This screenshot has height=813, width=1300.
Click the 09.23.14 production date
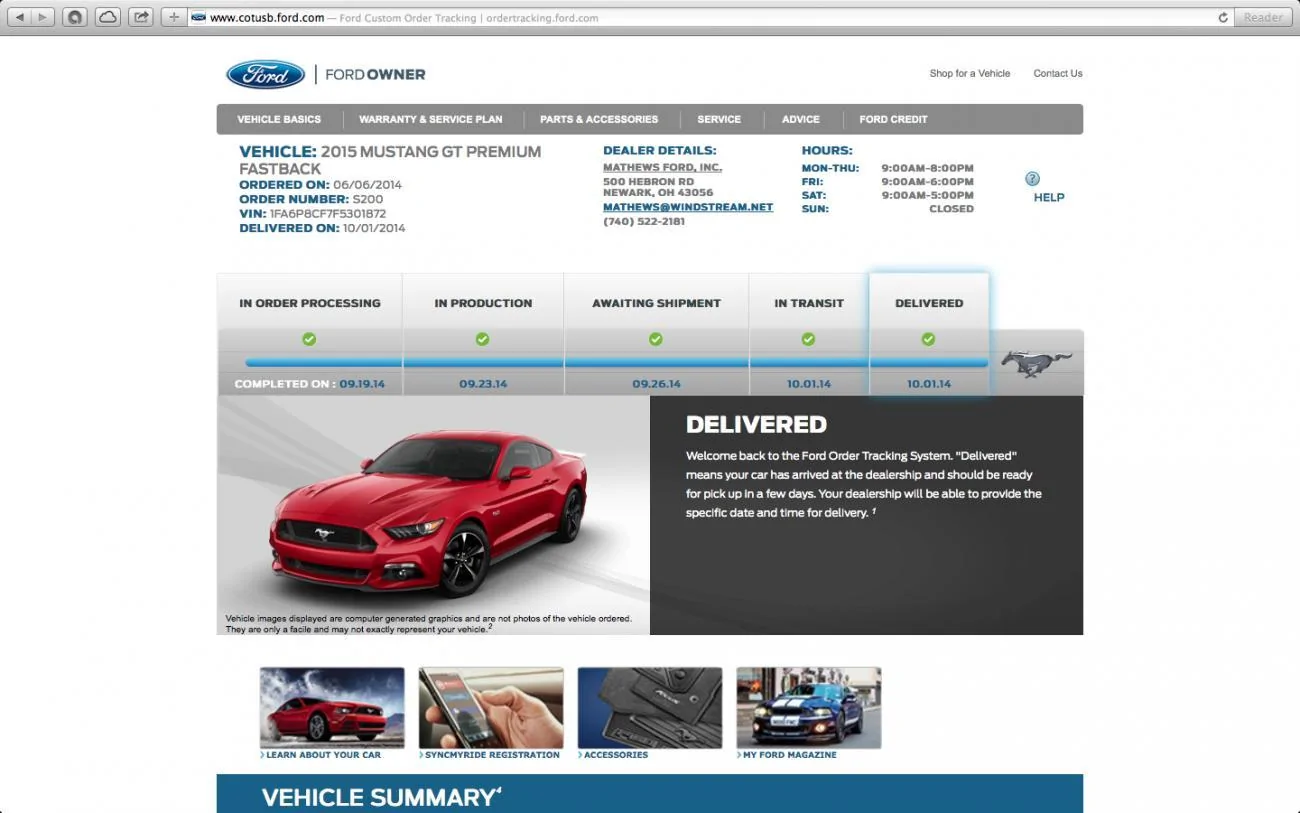pyautogui.click(x=483, y=384)
